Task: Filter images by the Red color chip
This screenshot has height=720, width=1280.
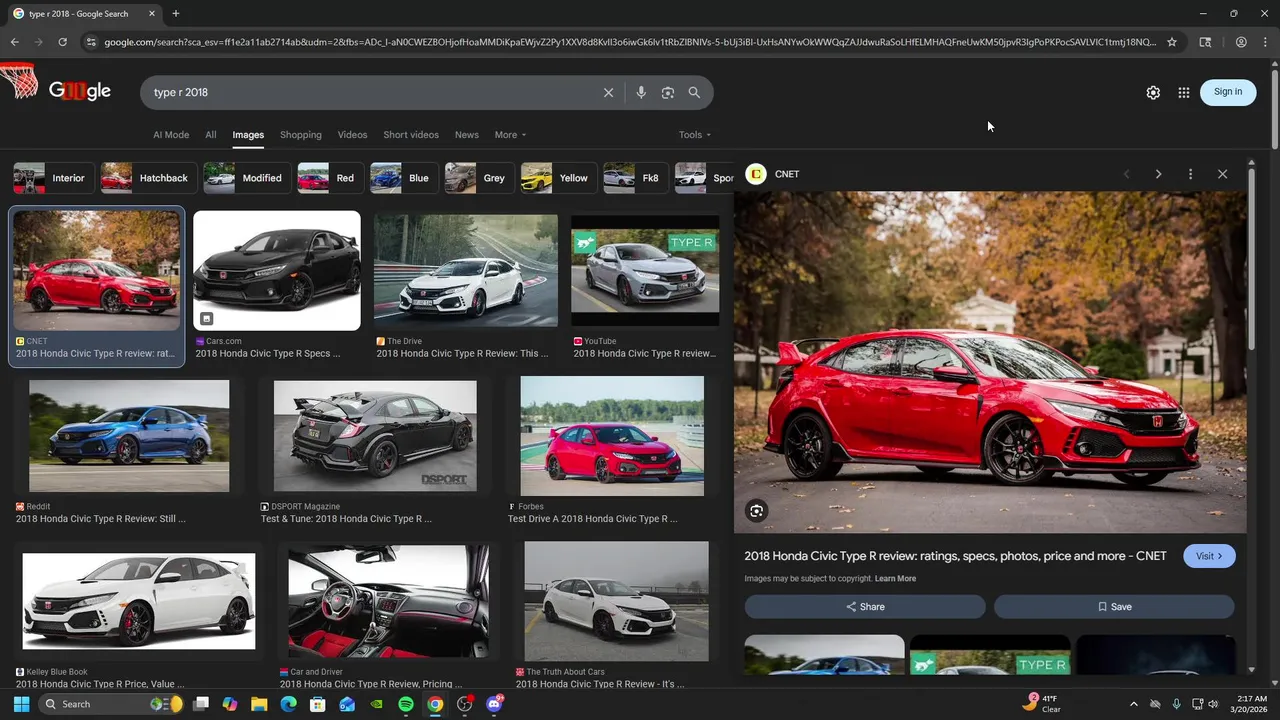Action: click(330, 178)
